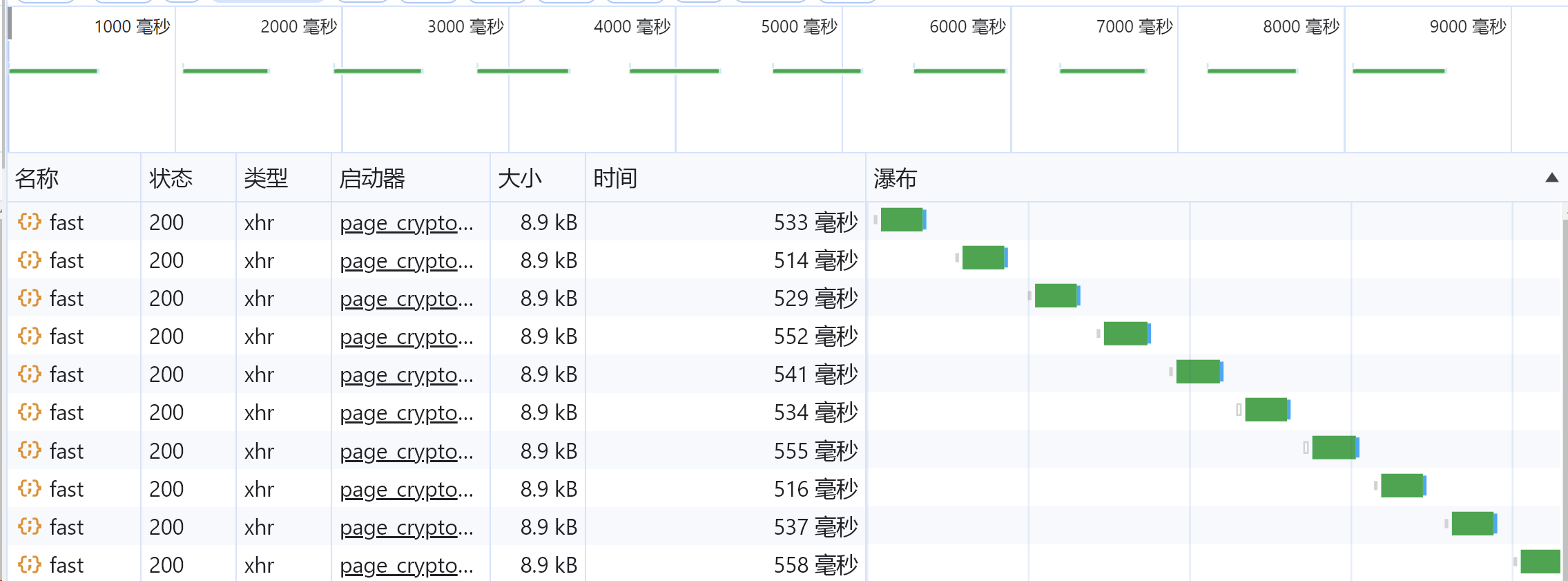Click the waterfall bar of the 533 毫秒 request

point(902,220)
